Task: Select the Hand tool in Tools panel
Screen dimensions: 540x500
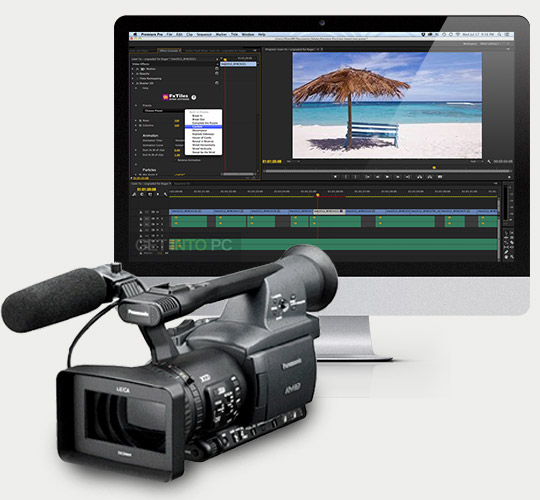Action: point(506,257)
